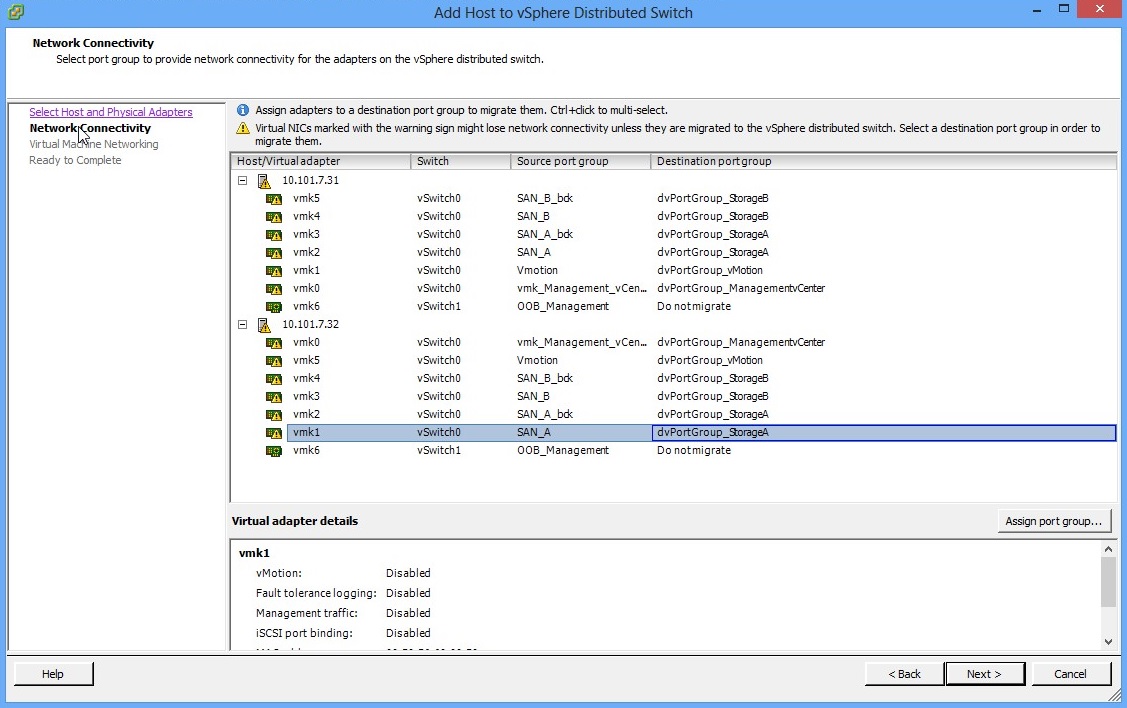Click the vmk1 adapter icon under 10.101.7.32
The image size is (1127, 708).
tap(273, 433)
